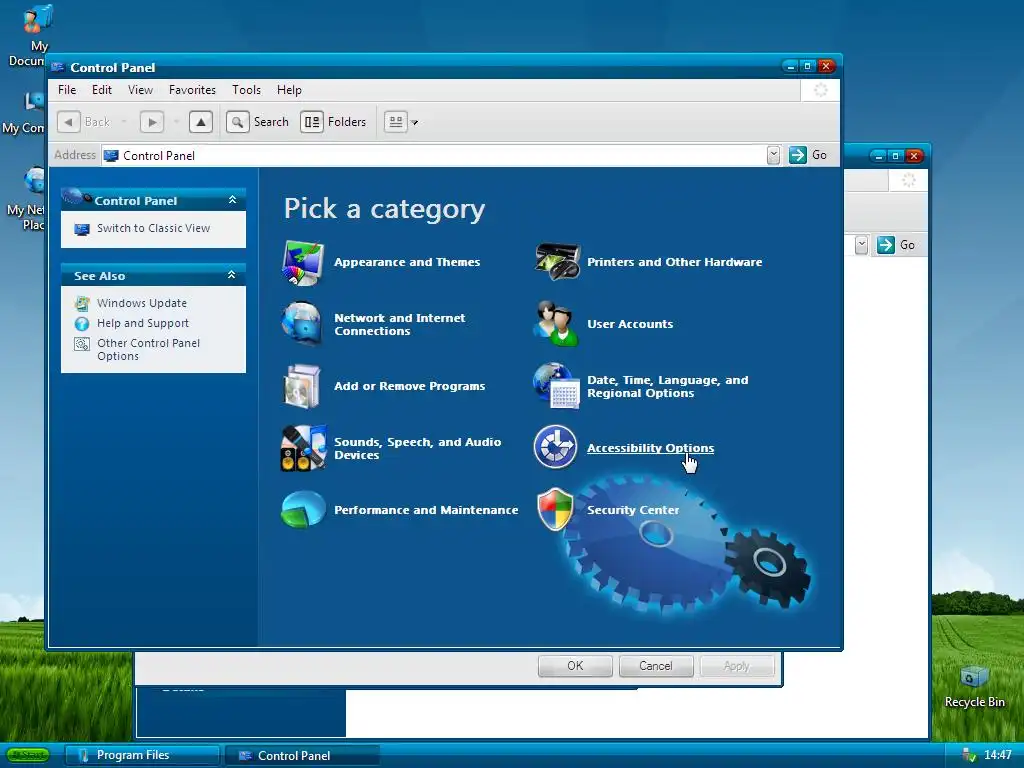Viewport: 1024px width, 768px height.
Task: Open the Accessibility Options round icon
Action: [x=555, y=447]
